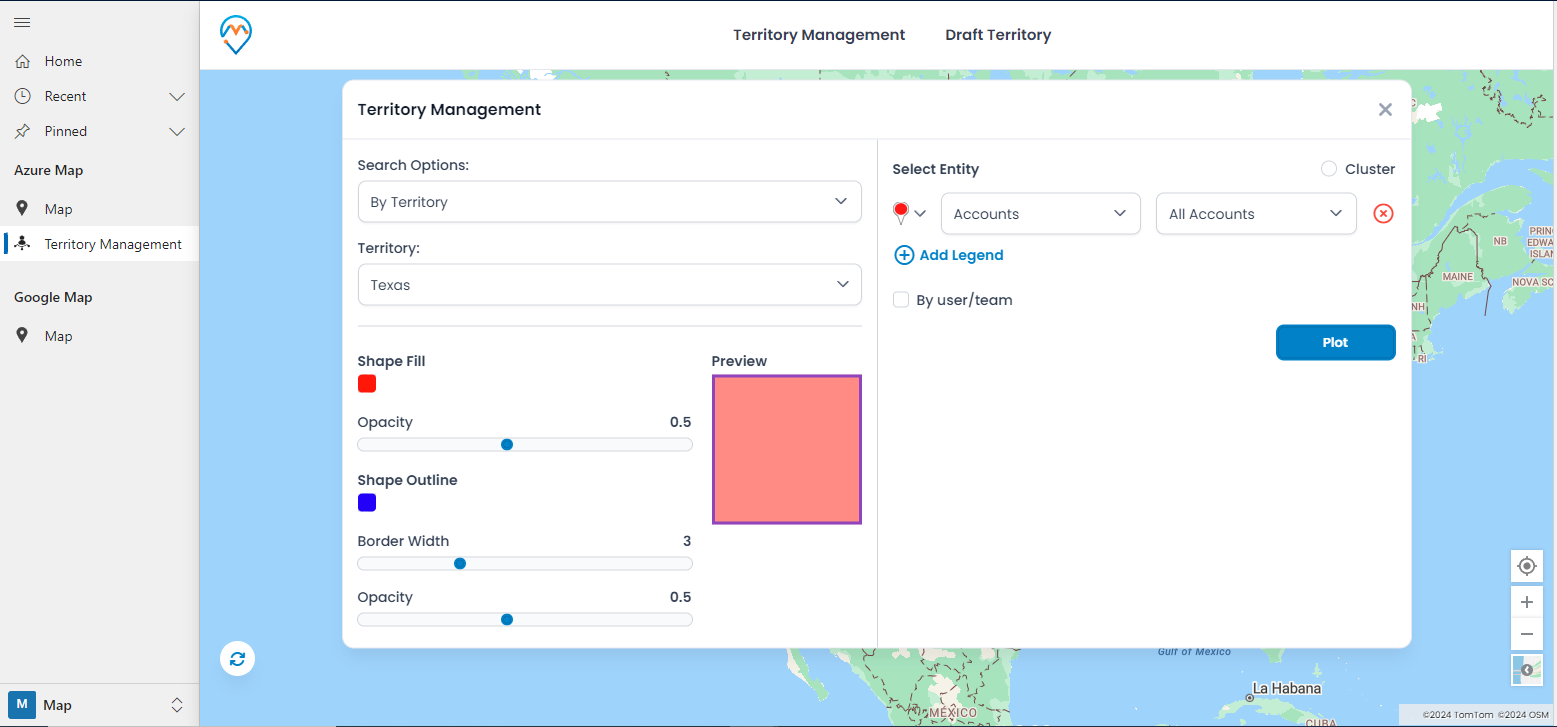Click the red Shape Fill swatch
Viewport: 1557px width, 727px height.
[367, 384]
